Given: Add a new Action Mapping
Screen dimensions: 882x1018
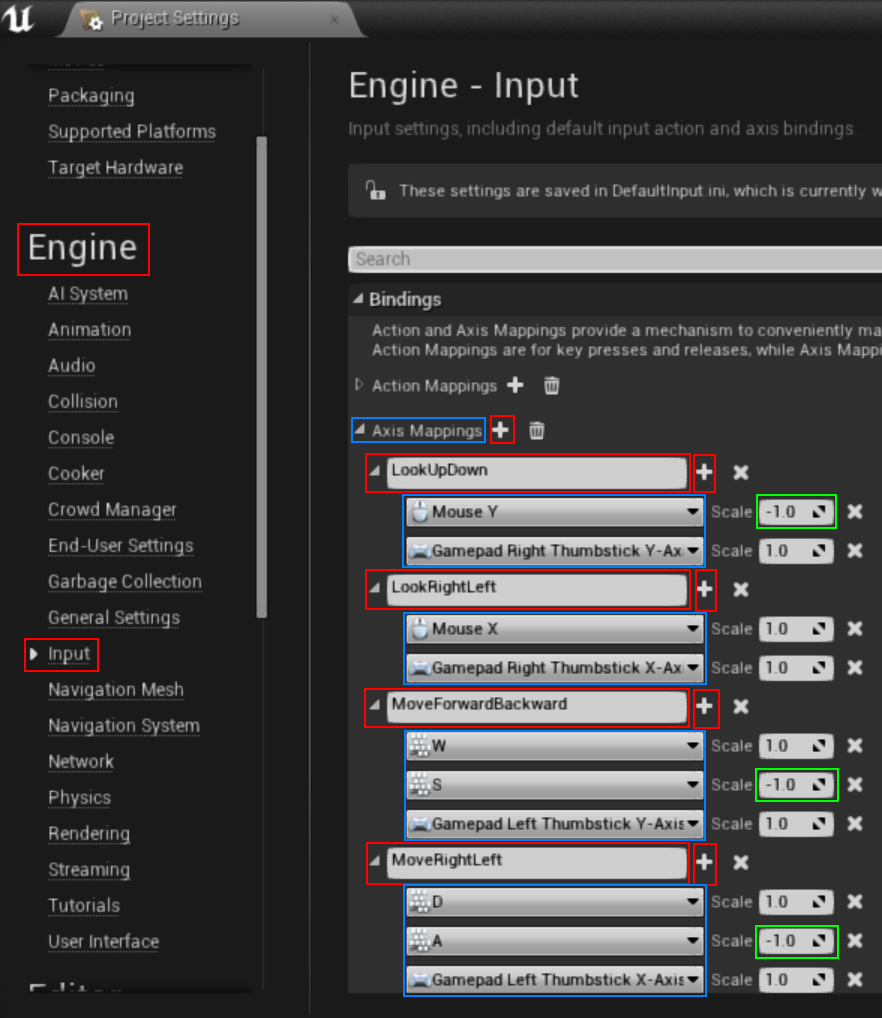Looking at the screenshot, I should pyautogui.click(x=514, y=385).
